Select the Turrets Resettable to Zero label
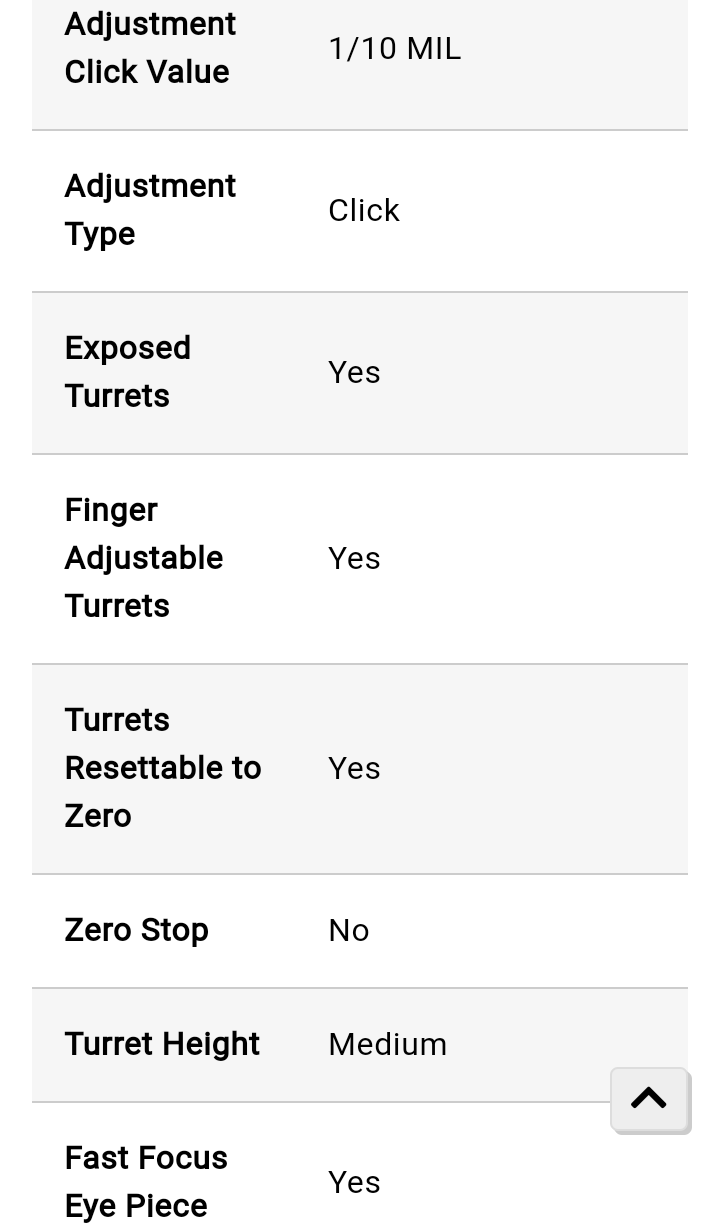The height and width of the screenshot is (1226, 720). tap(163, 768)
